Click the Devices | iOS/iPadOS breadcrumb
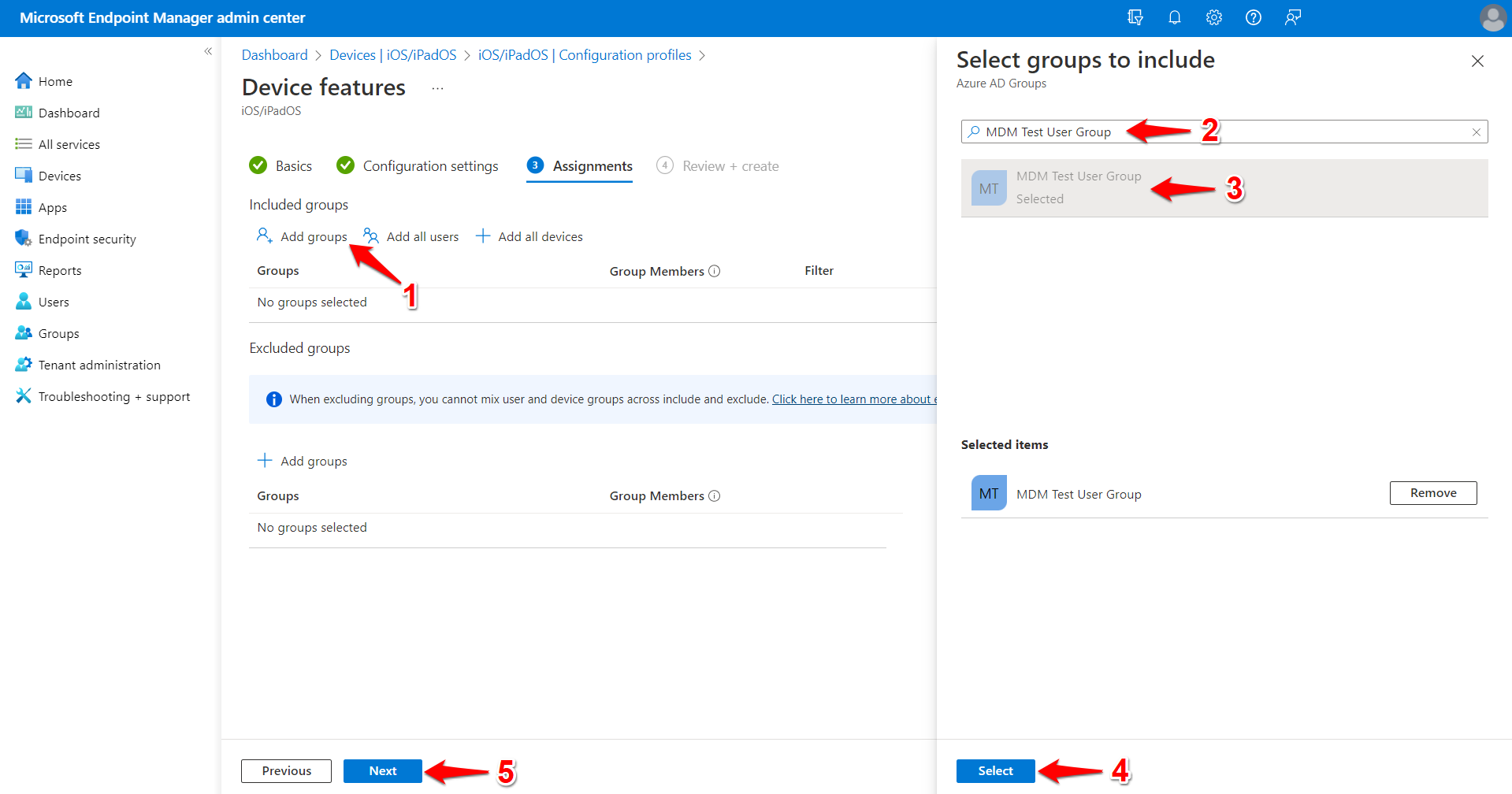 tap(393, 55)
